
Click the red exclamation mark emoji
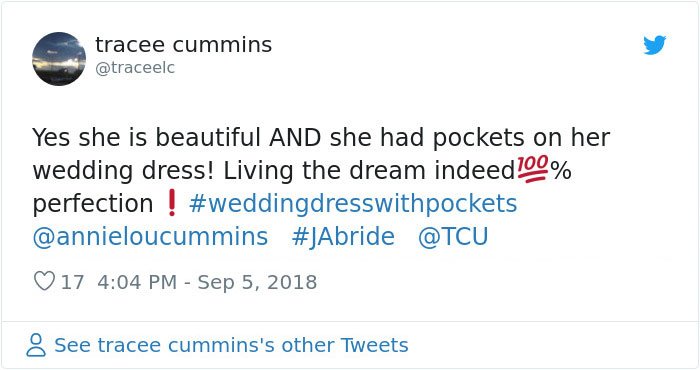point(171,203)
